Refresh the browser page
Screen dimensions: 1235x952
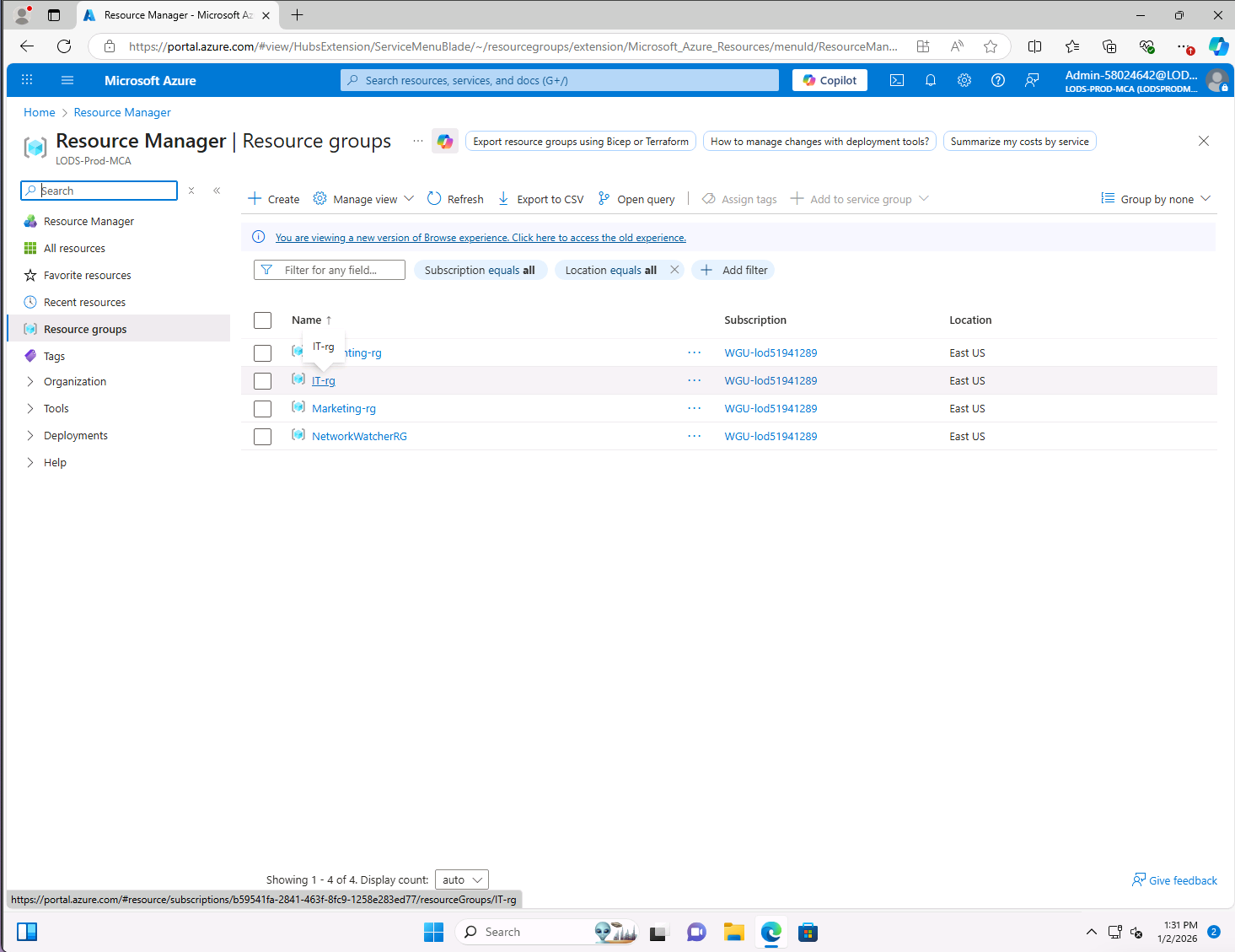(x=64, y=46)
